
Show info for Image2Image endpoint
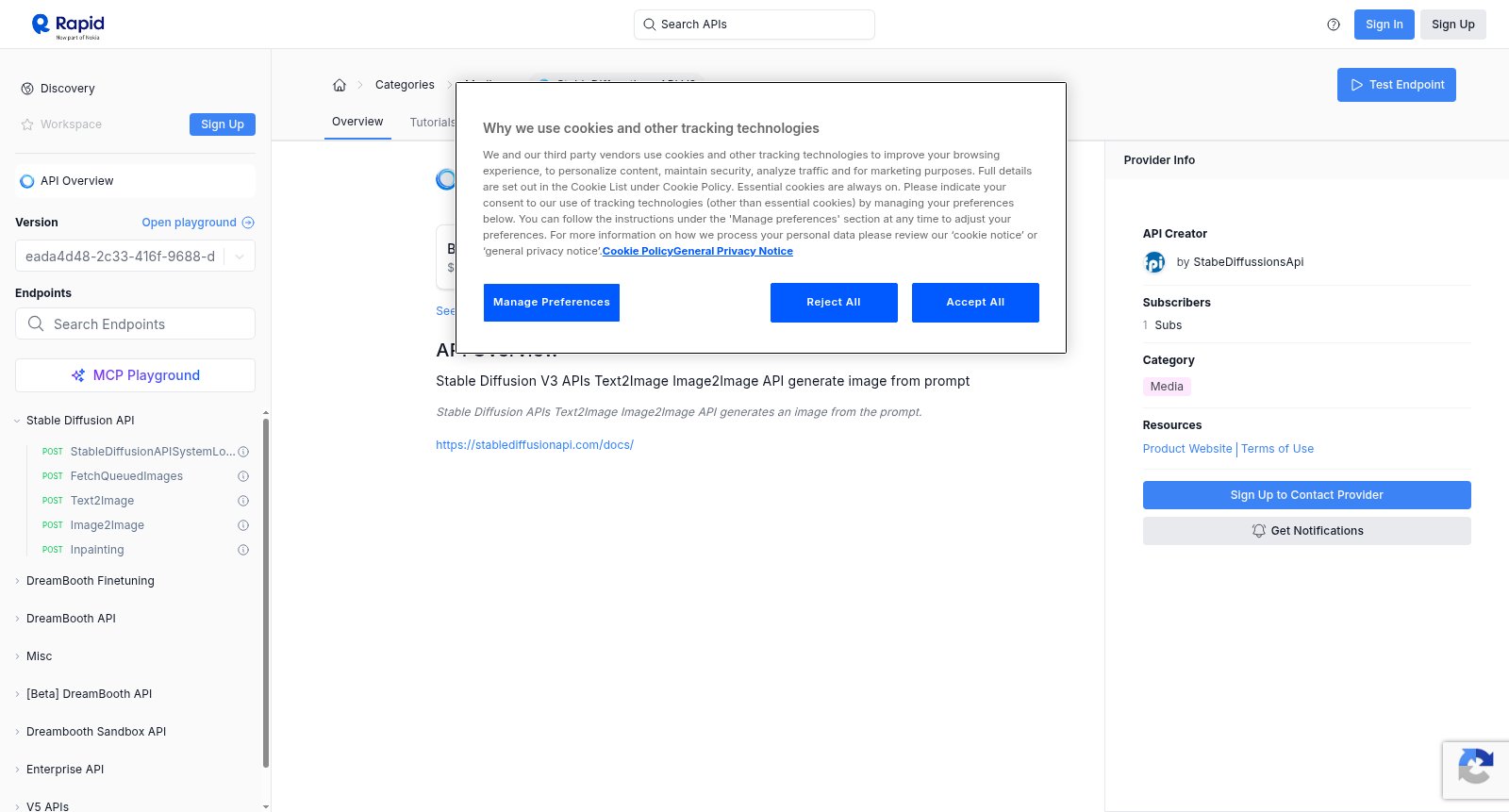243,525
